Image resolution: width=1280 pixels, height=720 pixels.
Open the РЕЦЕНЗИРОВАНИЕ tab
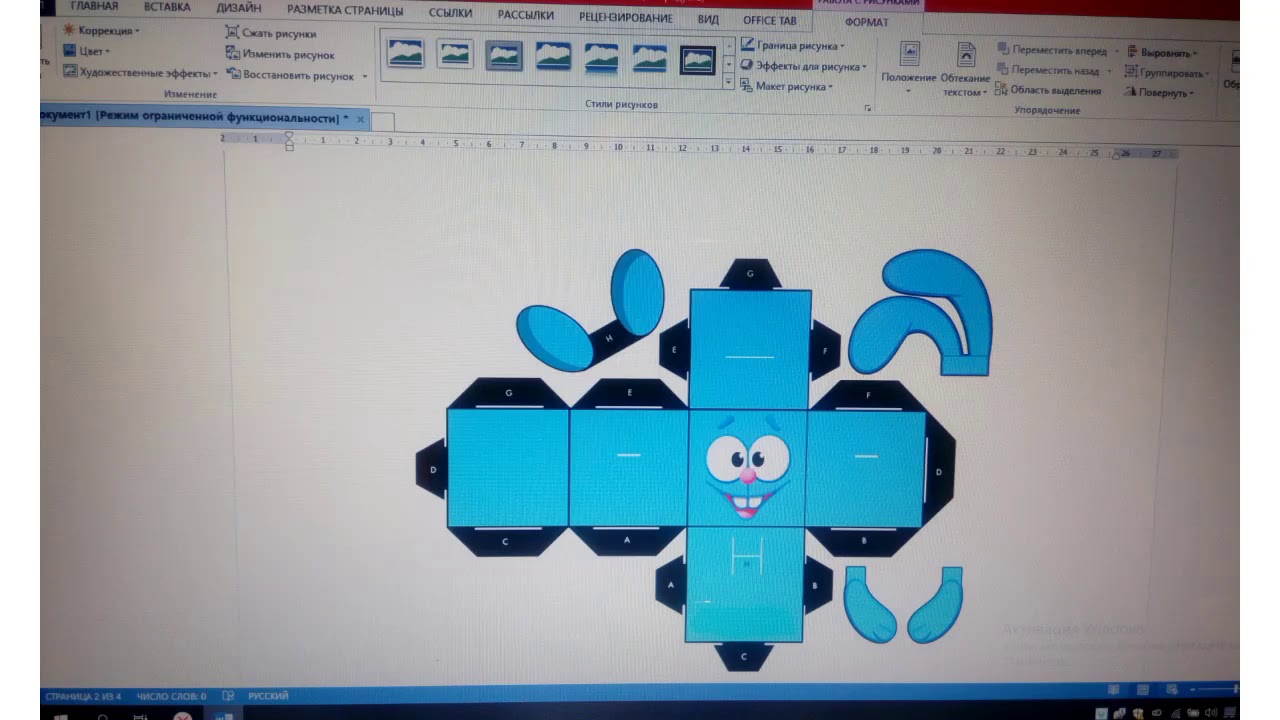coord(625,17)
